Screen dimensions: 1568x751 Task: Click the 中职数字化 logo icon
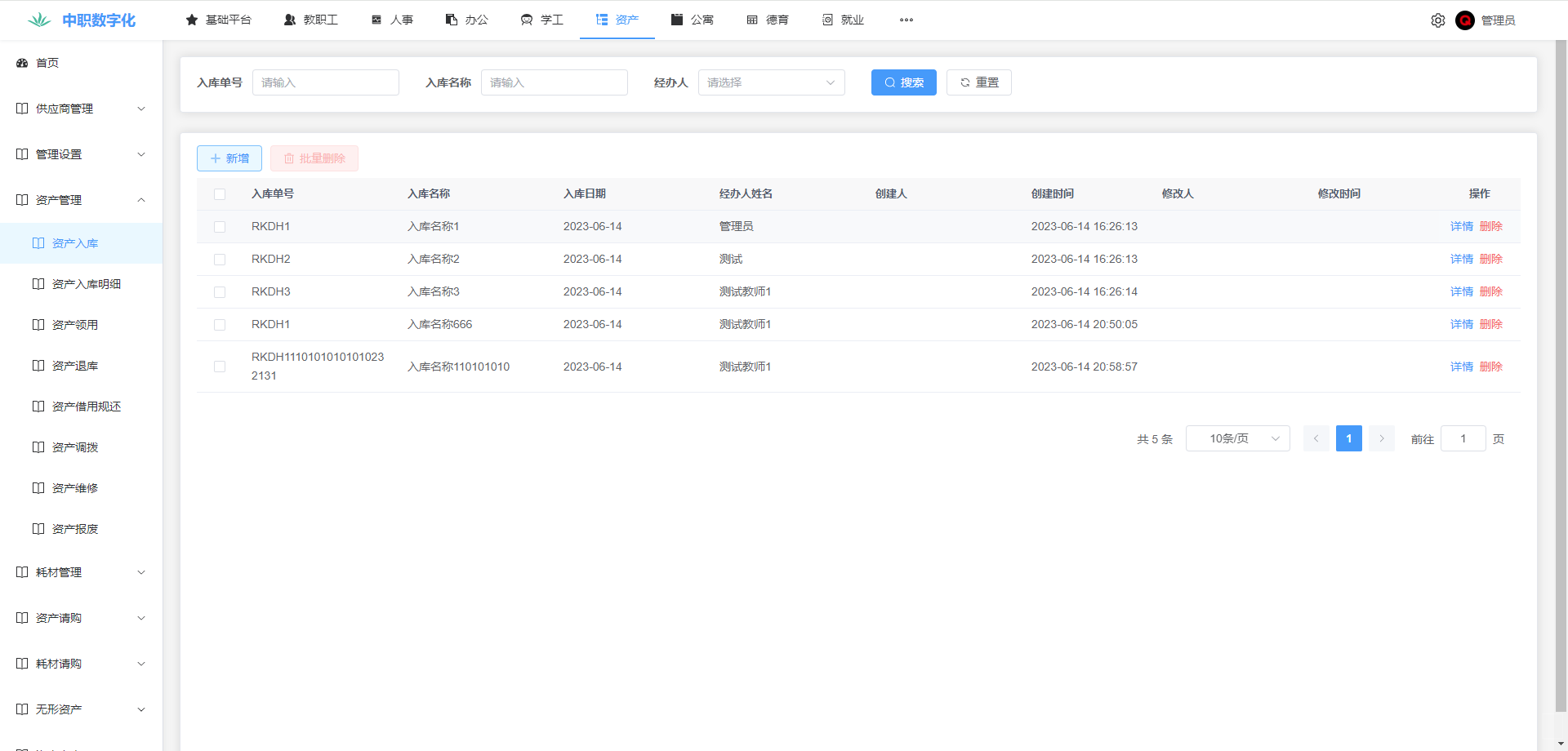39,20
